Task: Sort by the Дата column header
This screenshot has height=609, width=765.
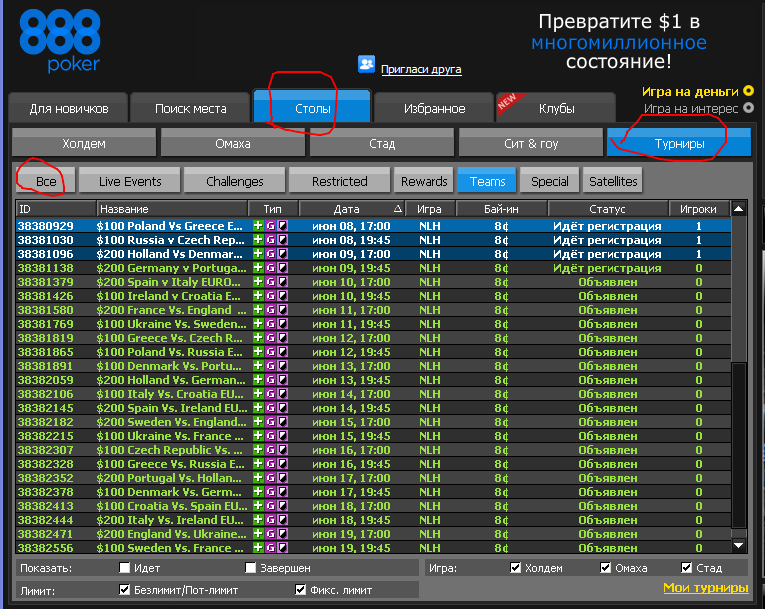Action: coord(352,209)
